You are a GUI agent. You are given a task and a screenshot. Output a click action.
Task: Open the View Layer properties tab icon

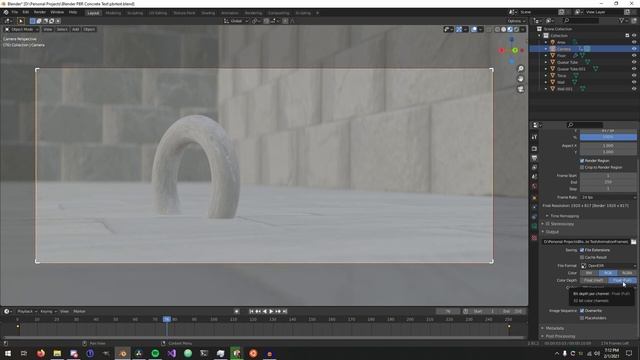(534, 167)
